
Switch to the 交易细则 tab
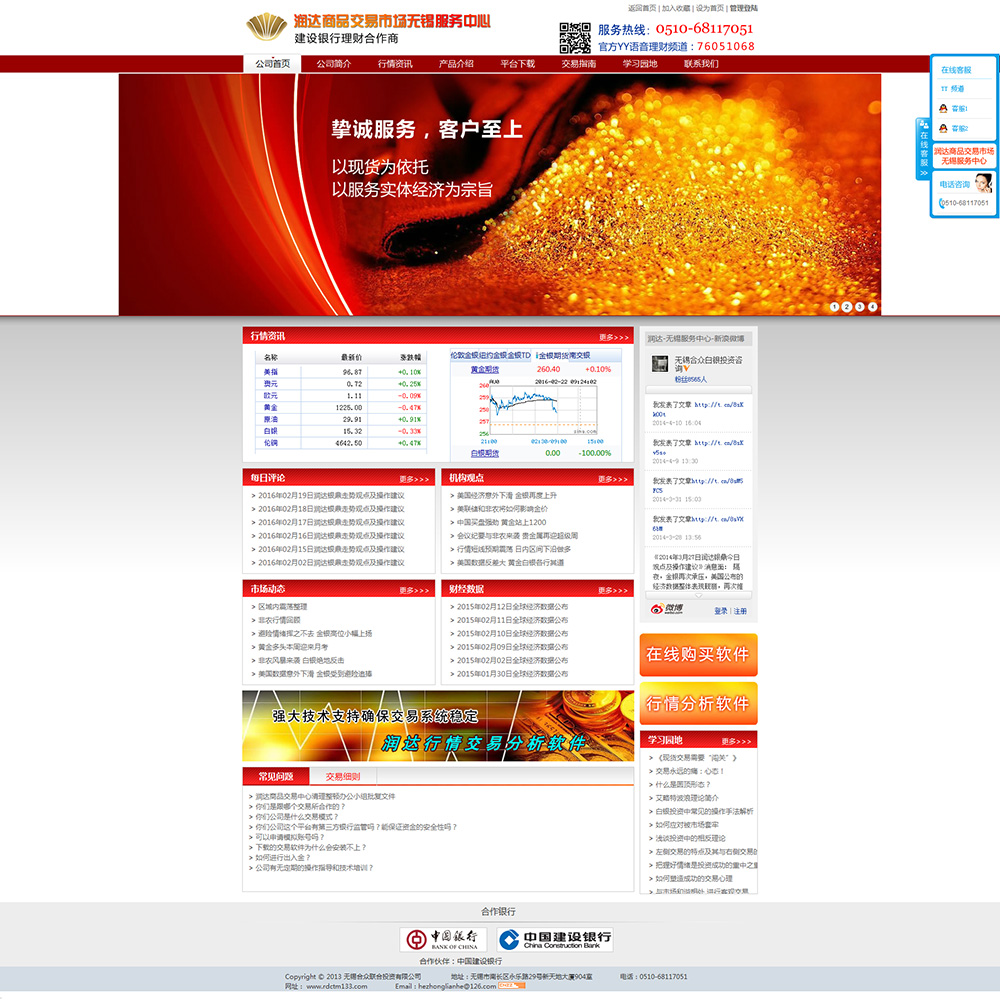pos(343,776)
